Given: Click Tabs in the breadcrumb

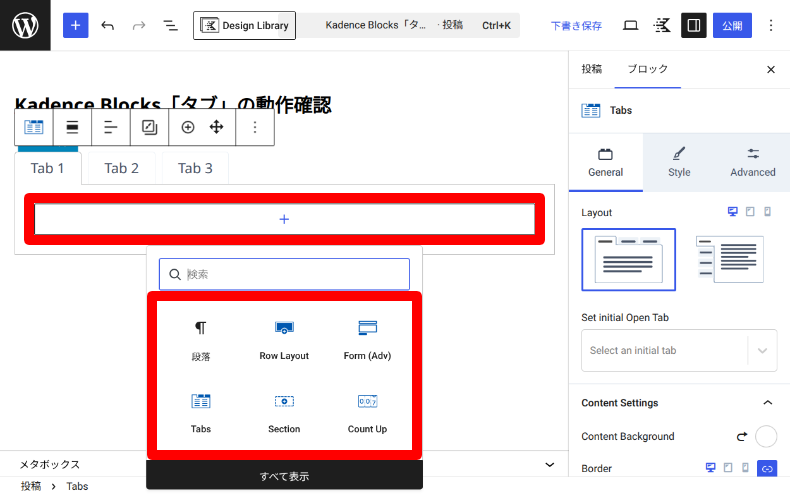Looking at the screenshot, I should pyautogui.click(x=77, y=486).
